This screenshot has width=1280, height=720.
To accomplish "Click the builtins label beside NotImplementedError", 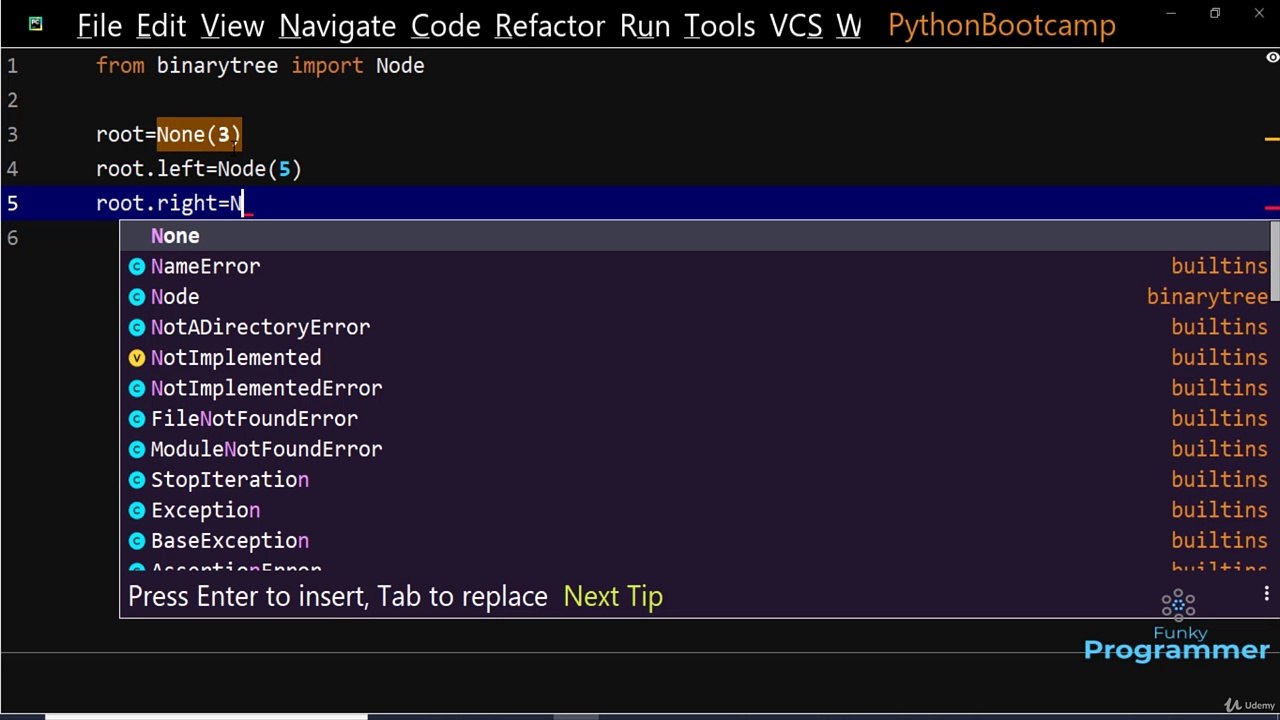I will click(x=1219, y=388).
